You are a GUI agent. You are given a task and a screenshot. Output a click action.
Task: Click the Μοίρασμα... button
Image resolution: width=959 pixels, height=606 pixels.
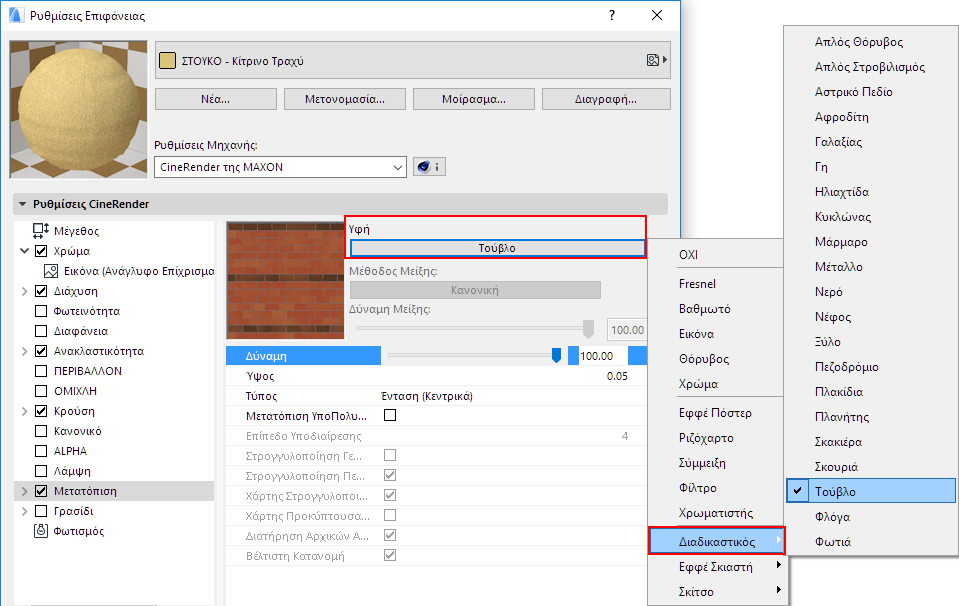pyautogui.click(x=474, y=99)
